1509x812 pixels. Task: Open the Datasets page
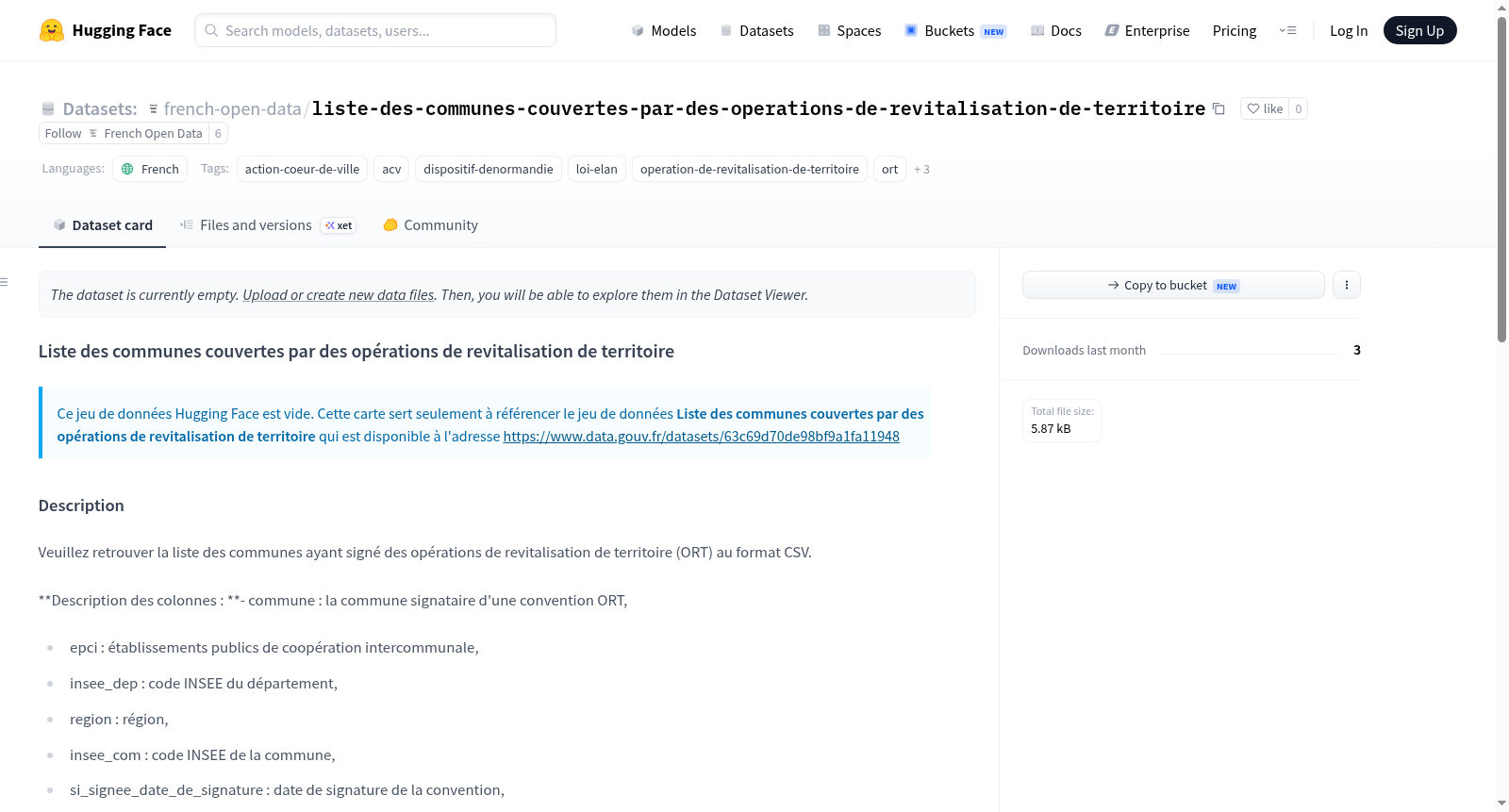coord(757,30)
